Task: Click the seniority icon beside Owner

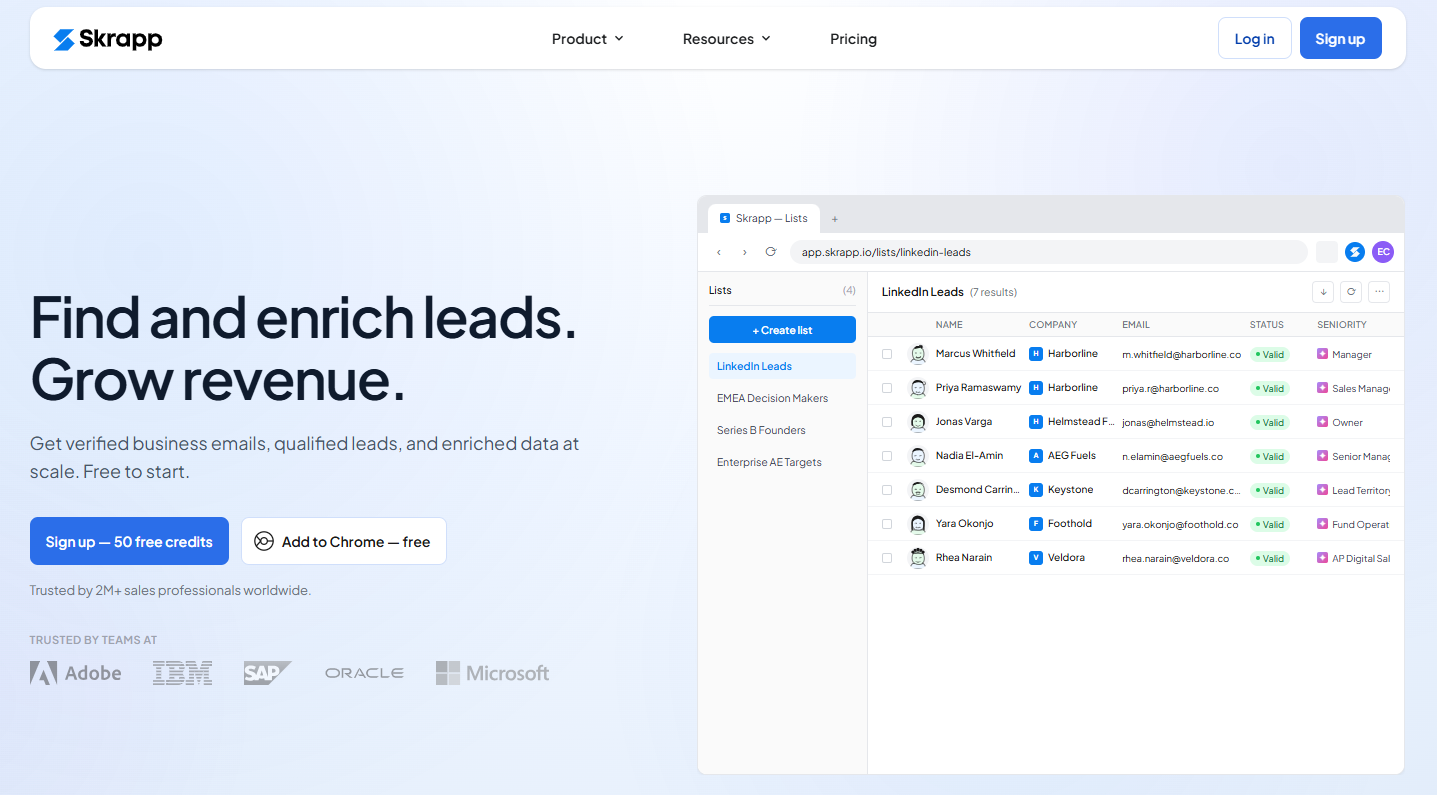Action: pos(1322,422)
